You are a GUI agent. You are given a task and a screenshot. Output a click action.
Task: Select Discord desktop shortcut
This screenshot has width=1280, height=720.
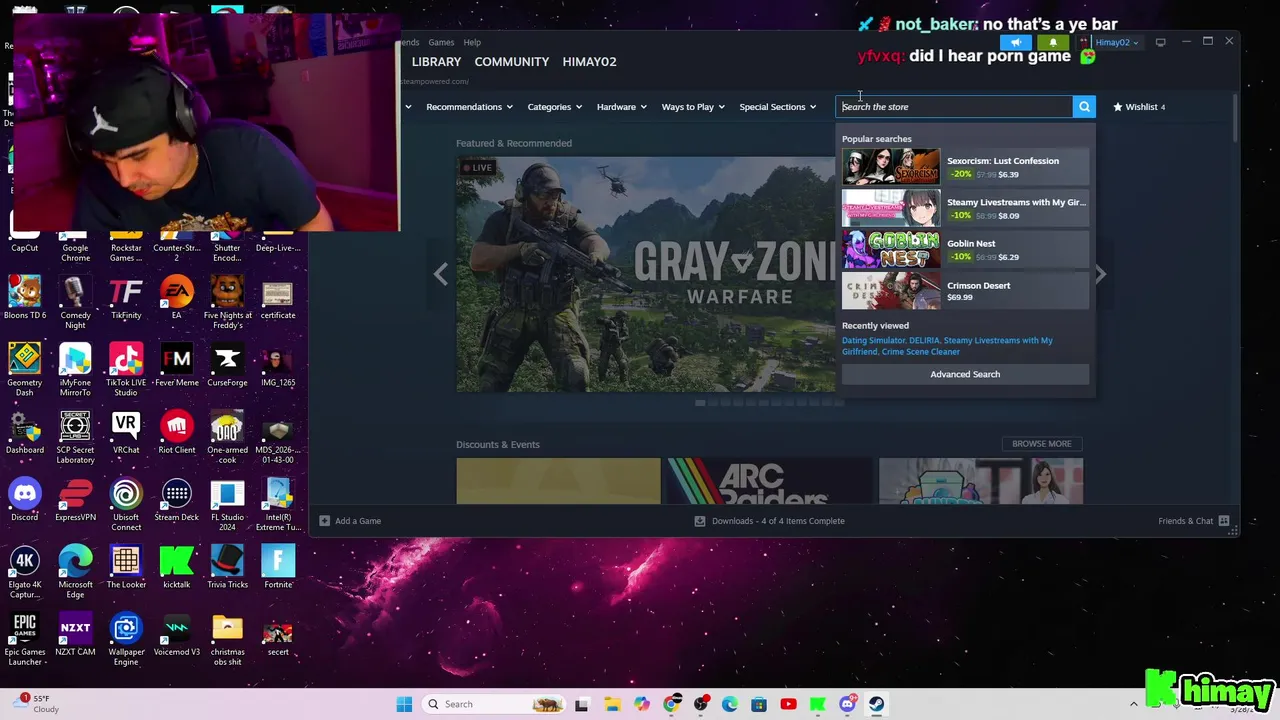coord(25,500)
